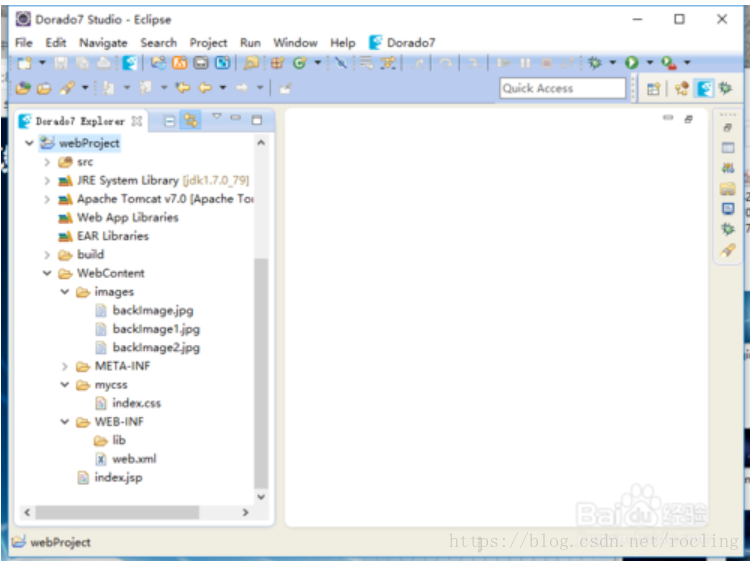Screen dimensions: 750x561
Task: Collapse the WEB-INF folder node
Action: [65, 422]
